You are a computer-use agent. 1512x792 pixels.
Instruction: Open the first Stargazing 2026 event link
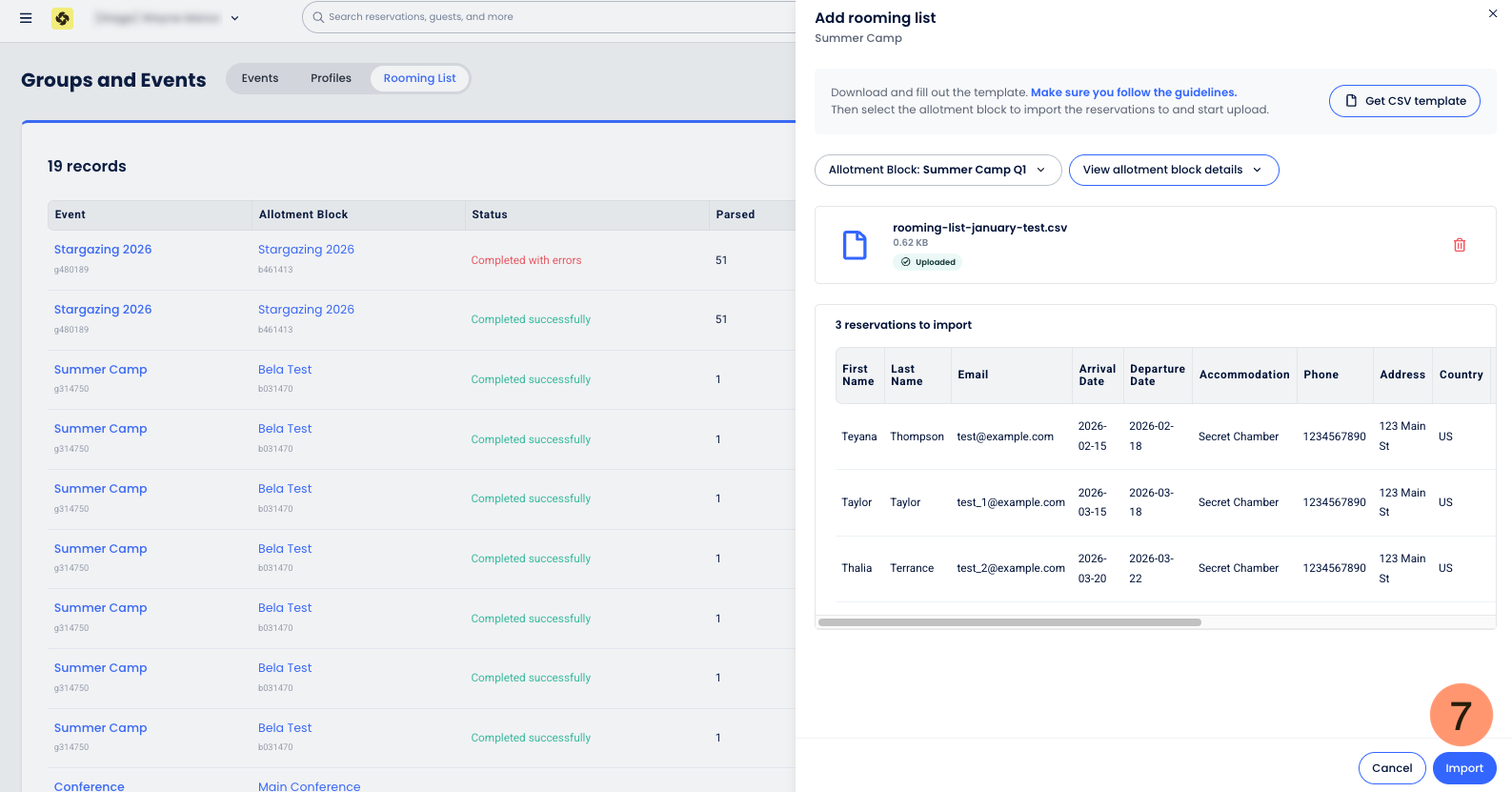pyautogui.click(x=103, y=250)
